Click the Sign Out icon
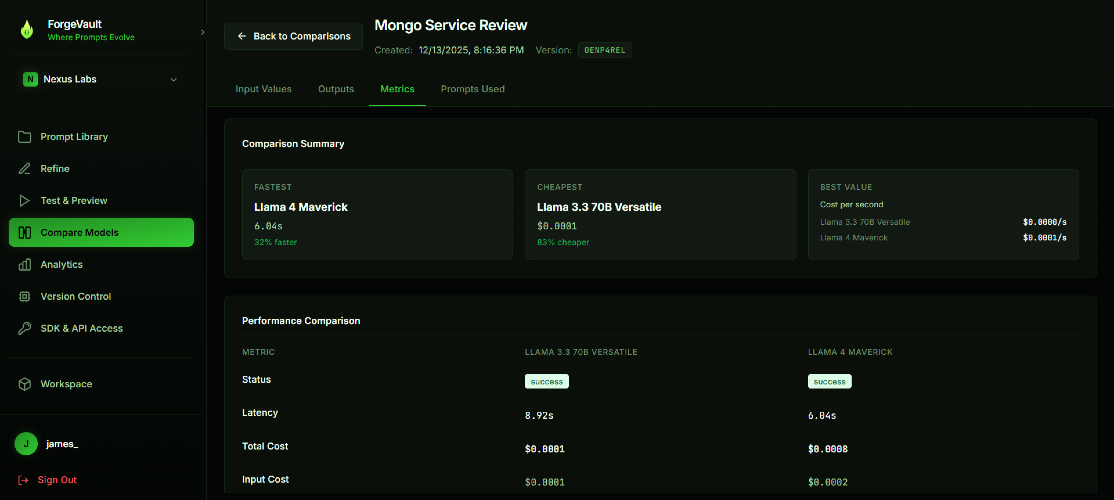This screenshot has height=500, width=1114. (x=24, y=480)
